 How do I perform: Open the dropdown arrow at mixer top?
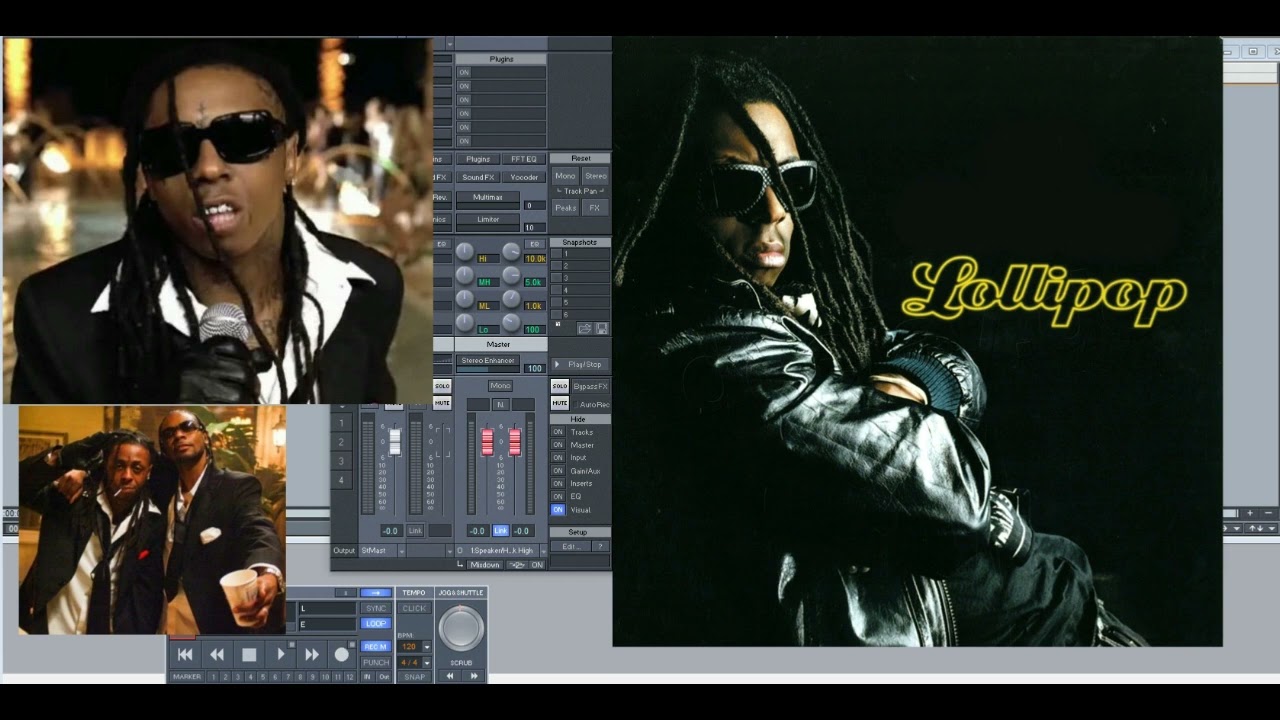pos(450,44)
